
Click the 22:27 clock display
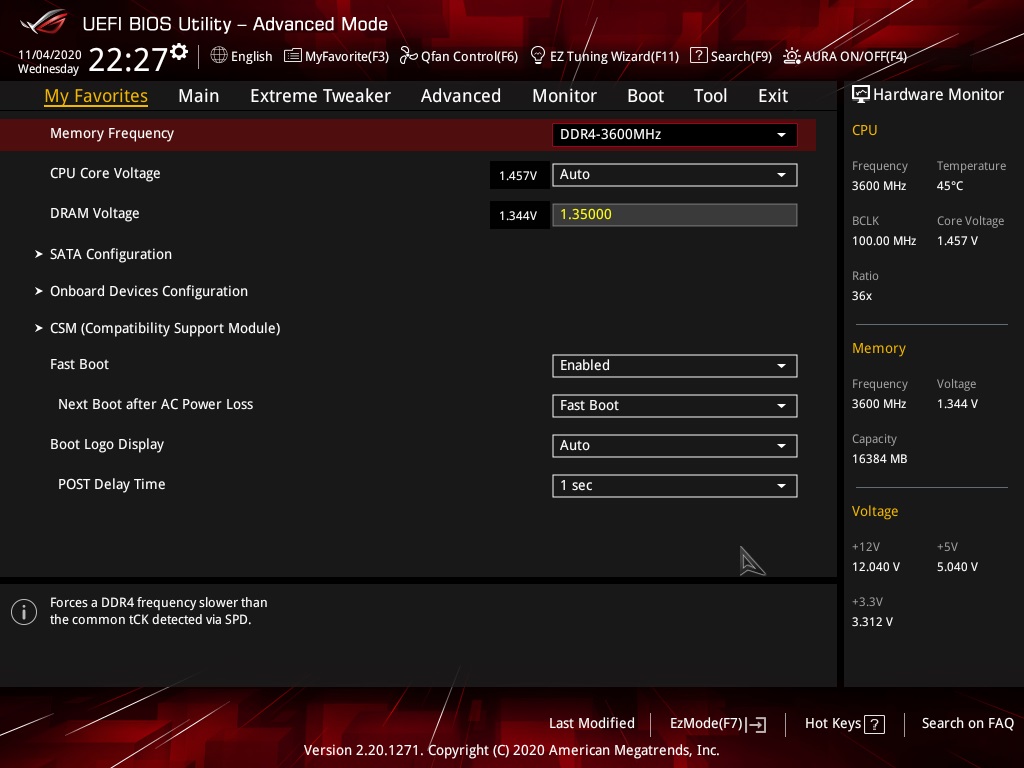128,59
